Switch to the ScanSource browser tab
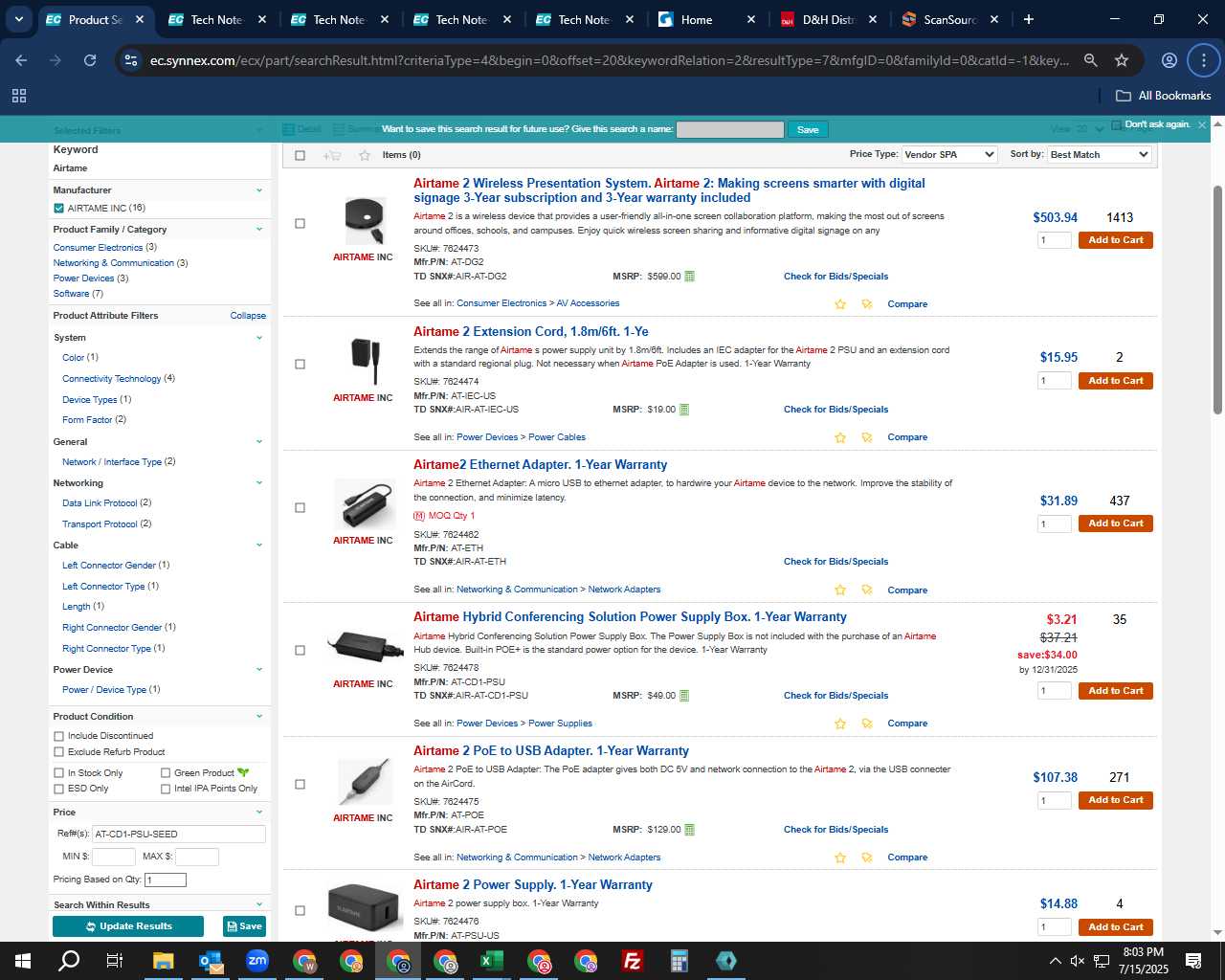 [x=951, y=19]
